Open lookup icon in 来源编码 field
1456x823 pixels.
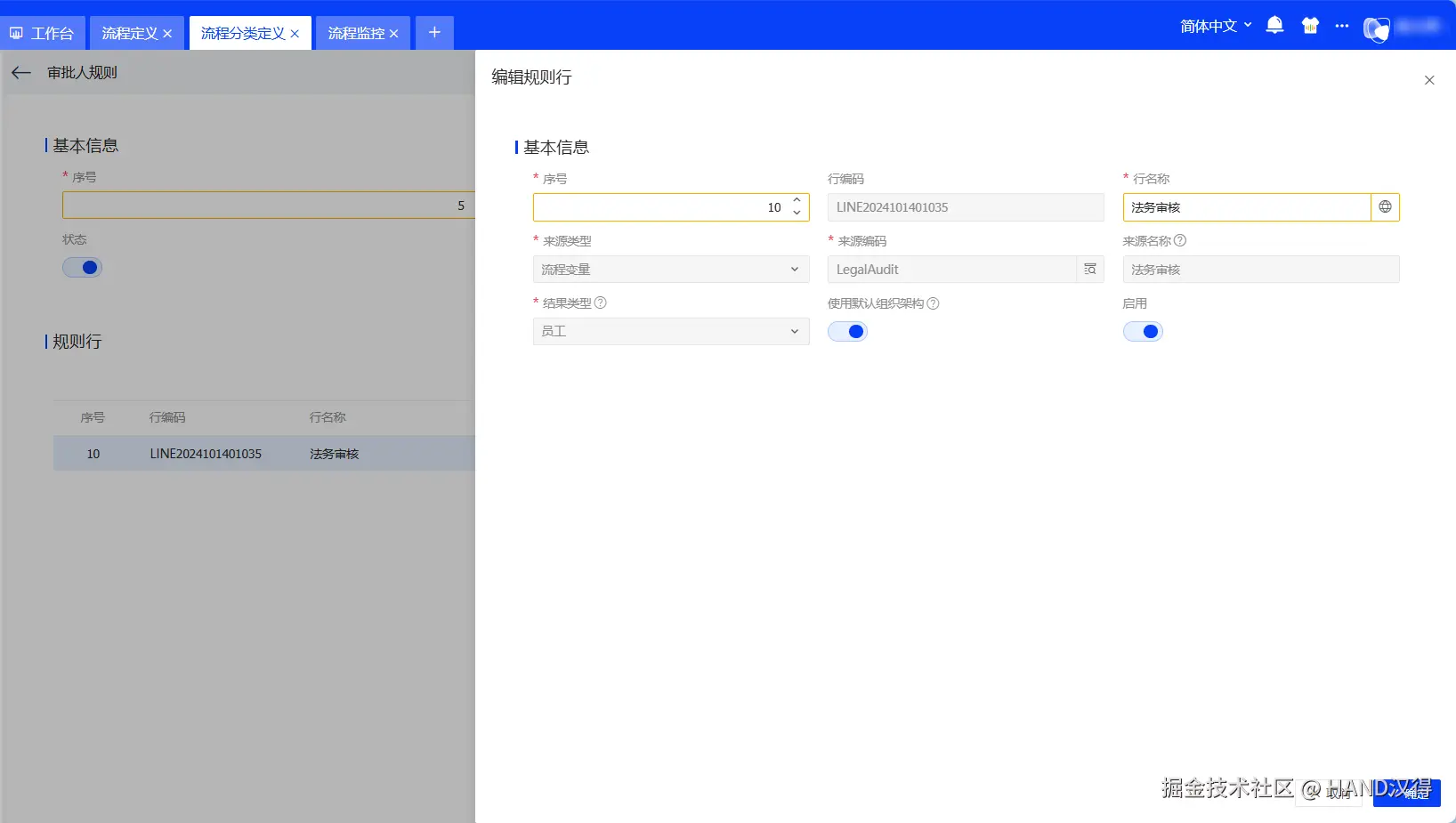click(1090, 270)
